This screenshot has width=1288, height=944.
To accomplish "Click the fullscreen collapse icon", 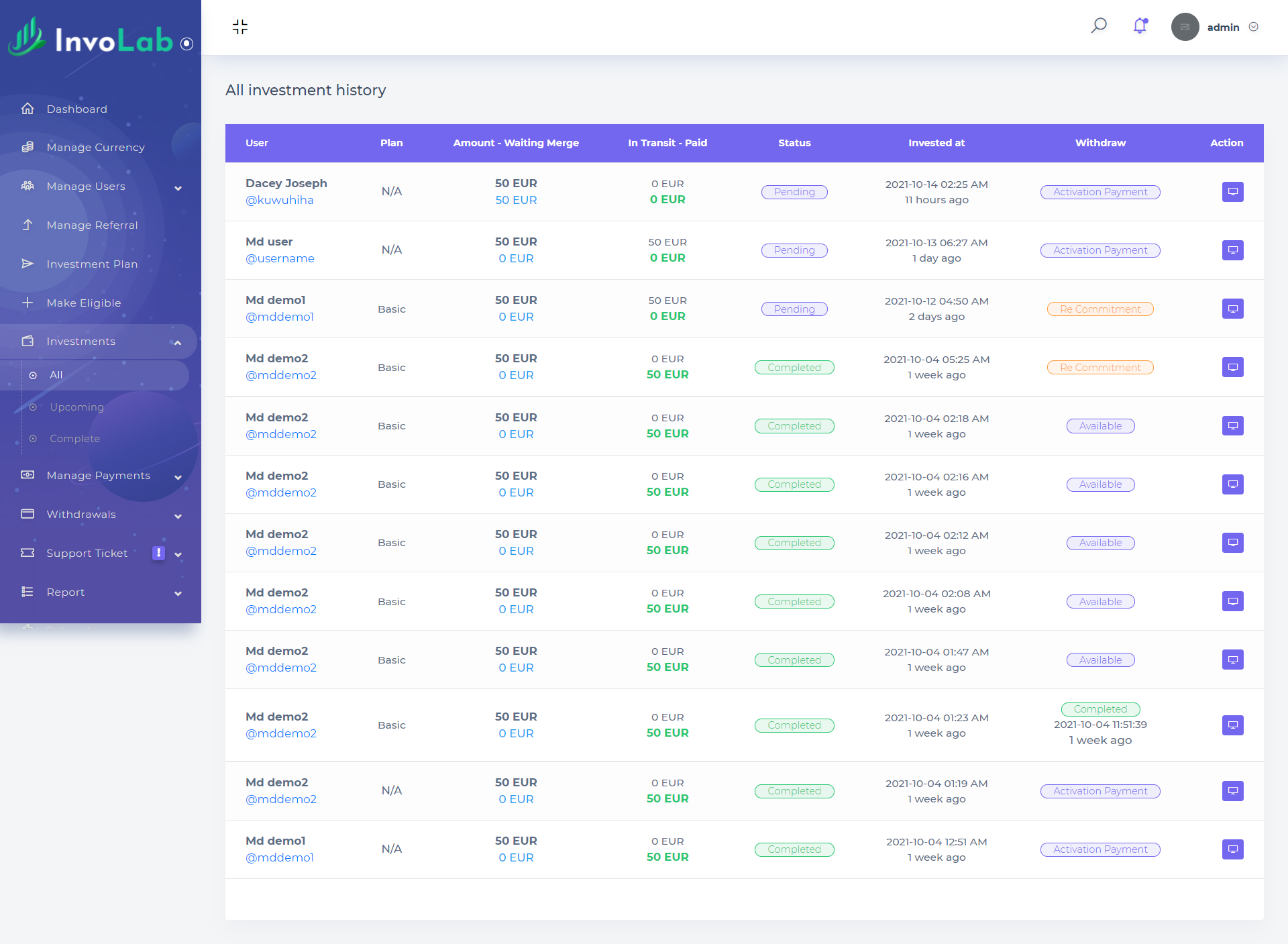I will (x=239, y=27).
